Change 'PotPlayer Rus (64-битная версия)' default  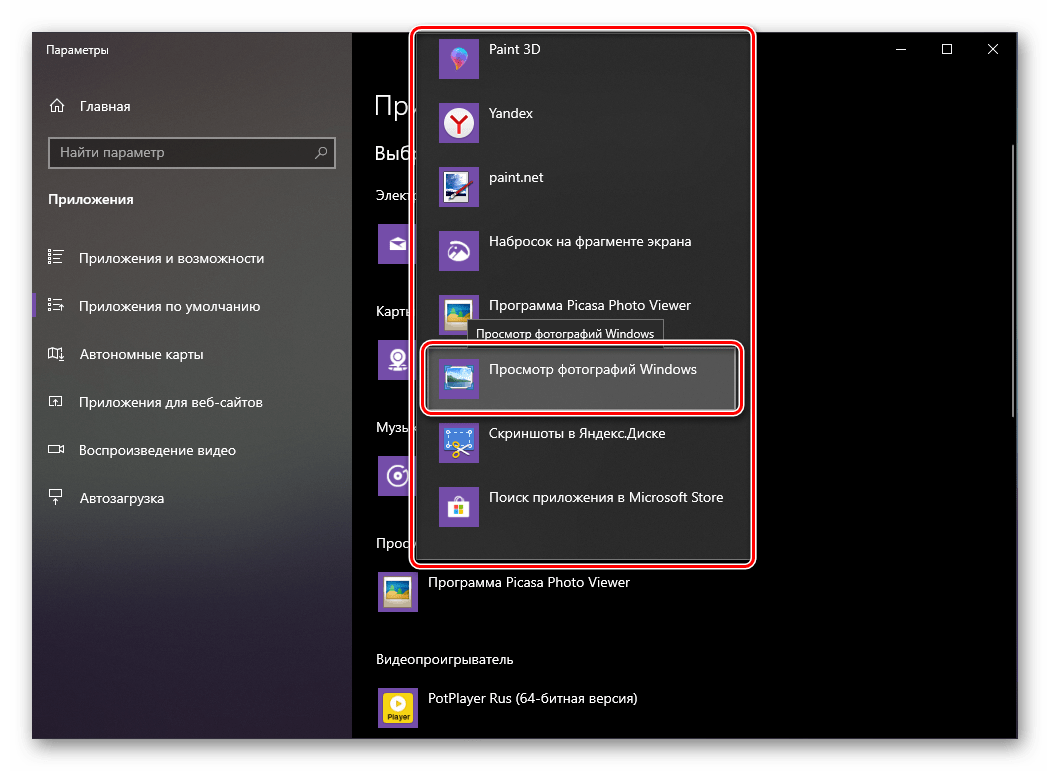click(532, 698)
